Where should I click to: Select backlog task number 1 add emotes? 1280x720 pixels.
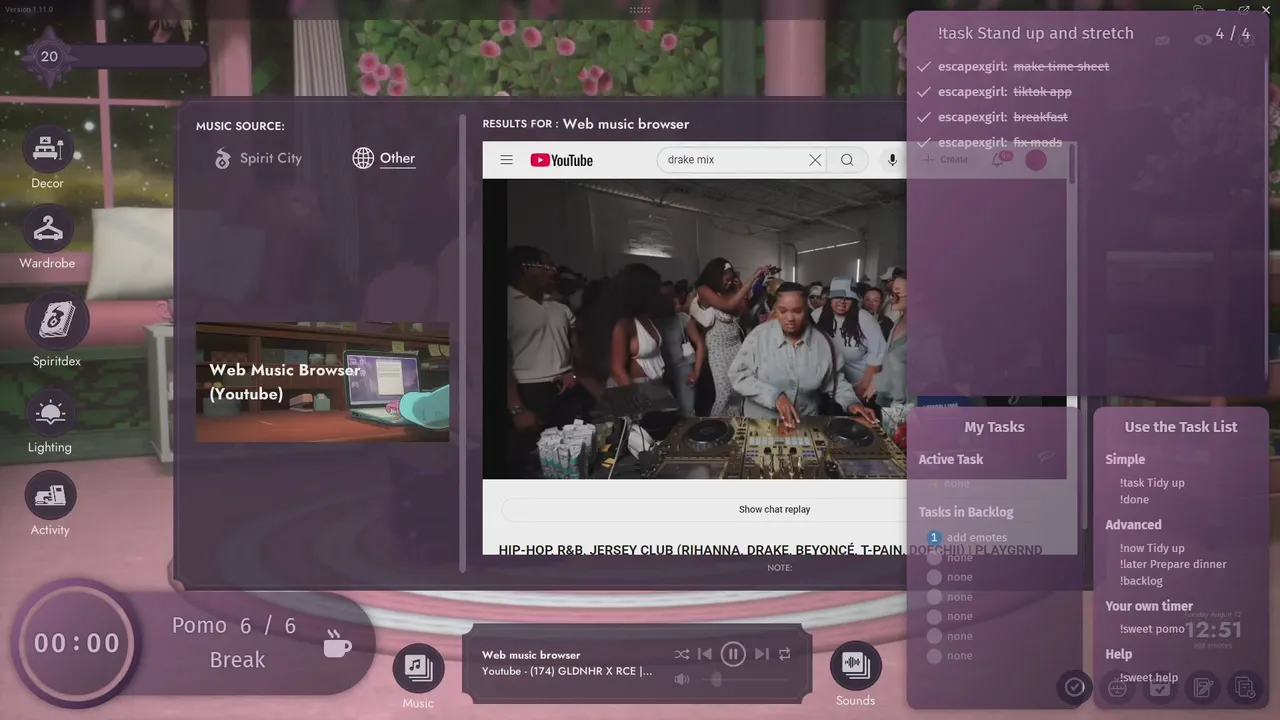[x=967, y=537]
